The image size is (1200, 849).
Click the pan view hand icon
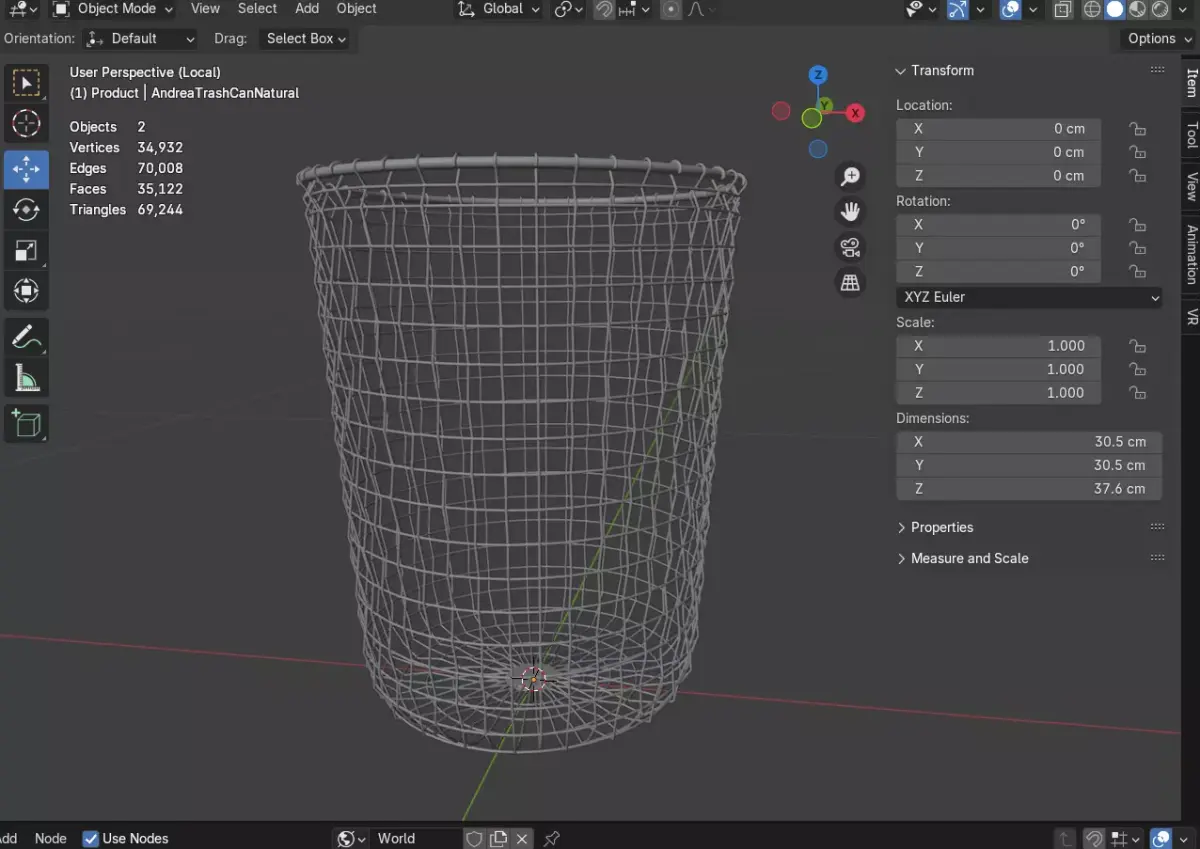(850, 212)
